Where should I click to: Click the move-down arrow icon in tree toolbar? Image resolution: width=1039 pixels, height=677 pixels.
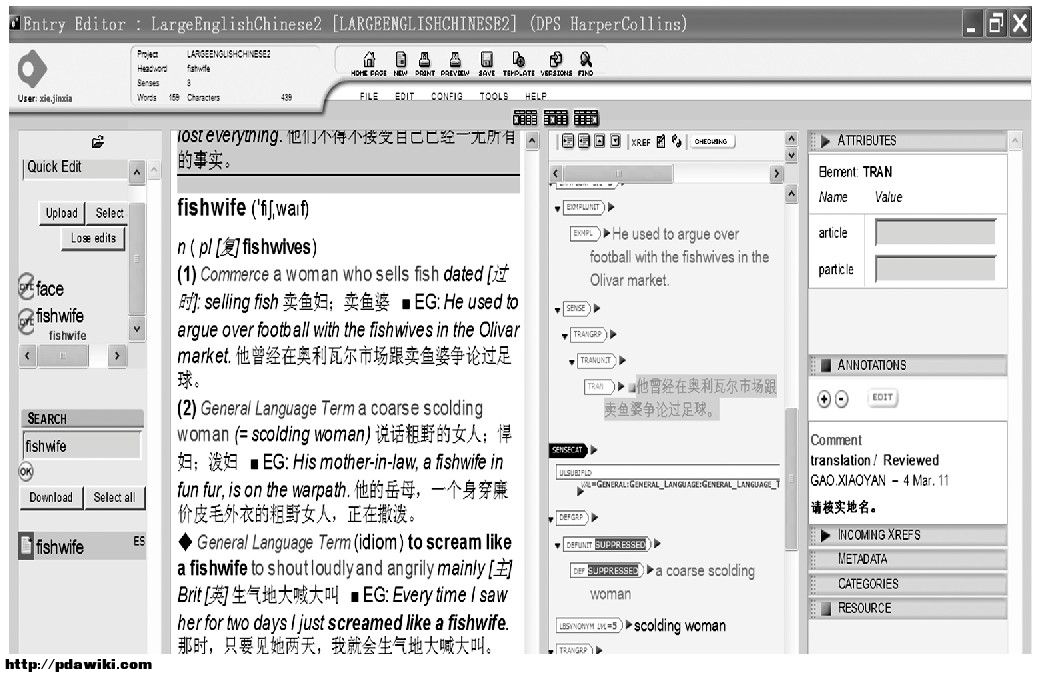pos(616,141)
